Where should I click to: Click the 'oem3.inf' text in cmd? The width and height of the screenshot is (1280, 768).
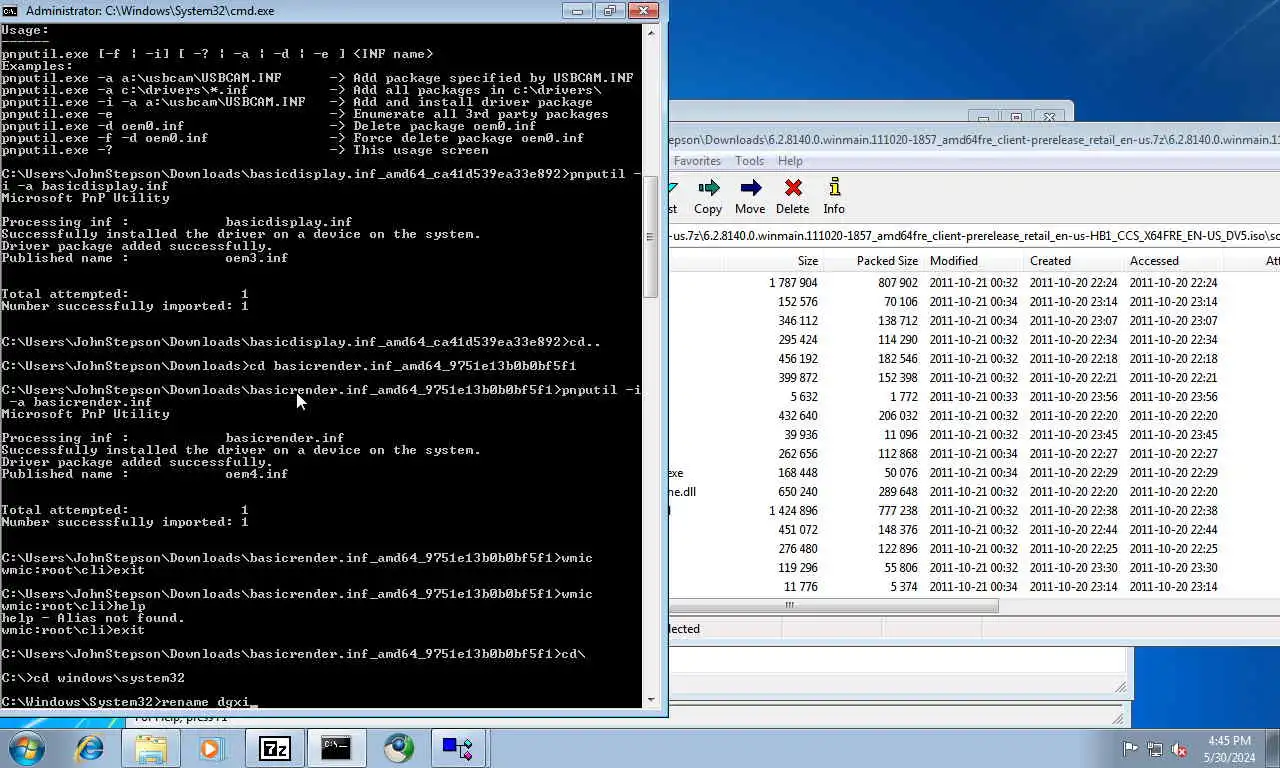(257, 258)
